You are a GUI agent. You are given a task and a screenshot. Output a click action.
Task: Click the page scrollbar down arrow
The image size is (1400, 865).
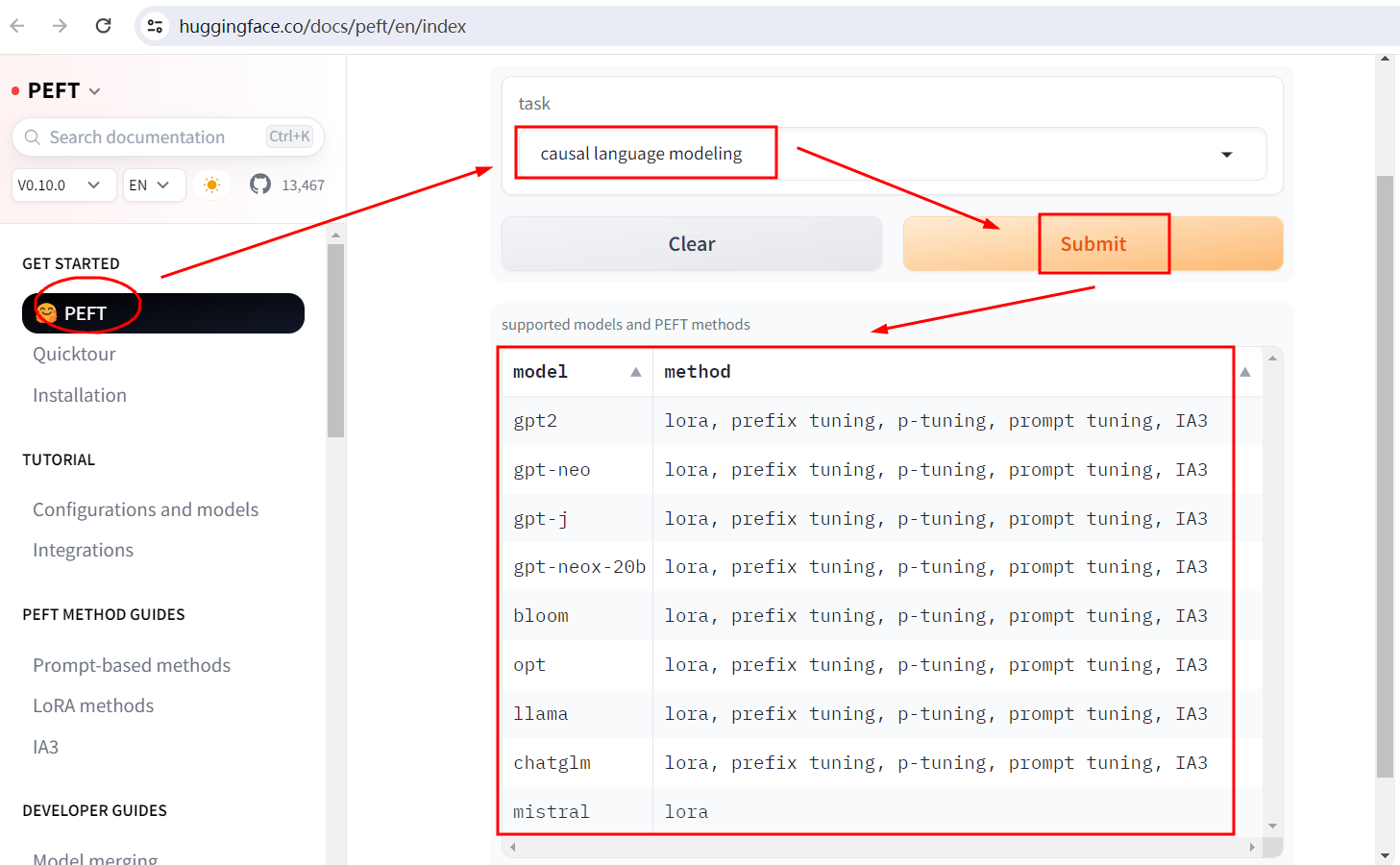(1385, 855)
